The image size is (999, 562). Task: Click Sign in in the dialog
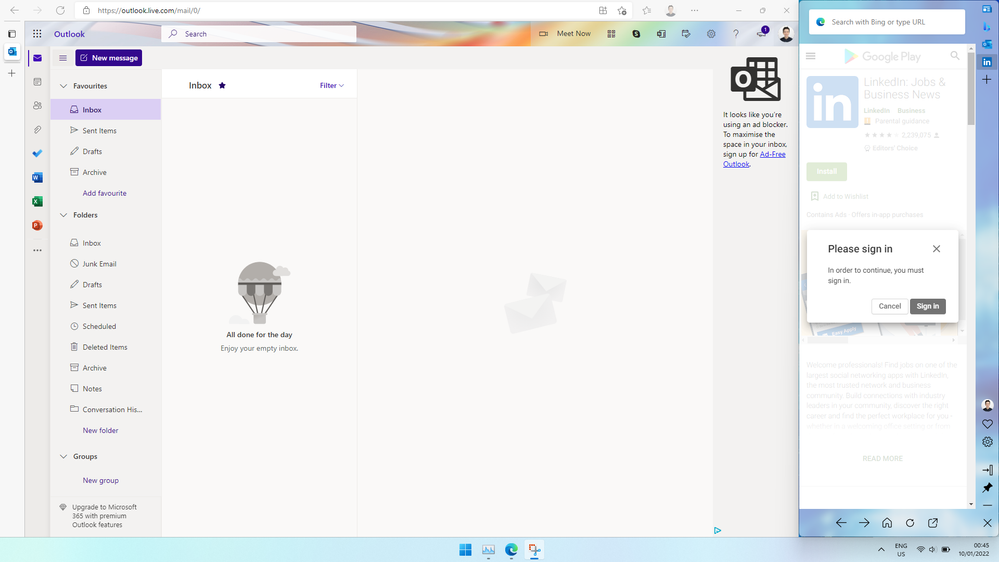click(x=928, y=306)
